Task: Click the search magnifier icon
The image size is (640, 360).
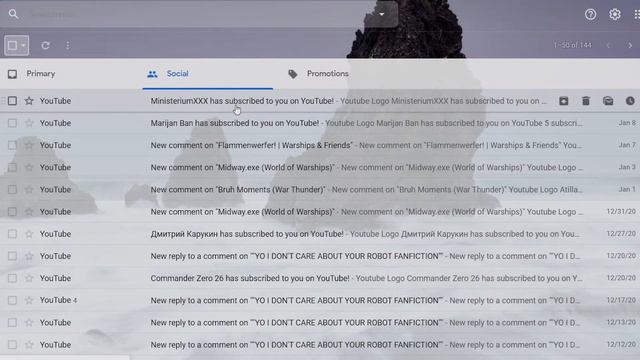Action: click(x=13, y=14)
